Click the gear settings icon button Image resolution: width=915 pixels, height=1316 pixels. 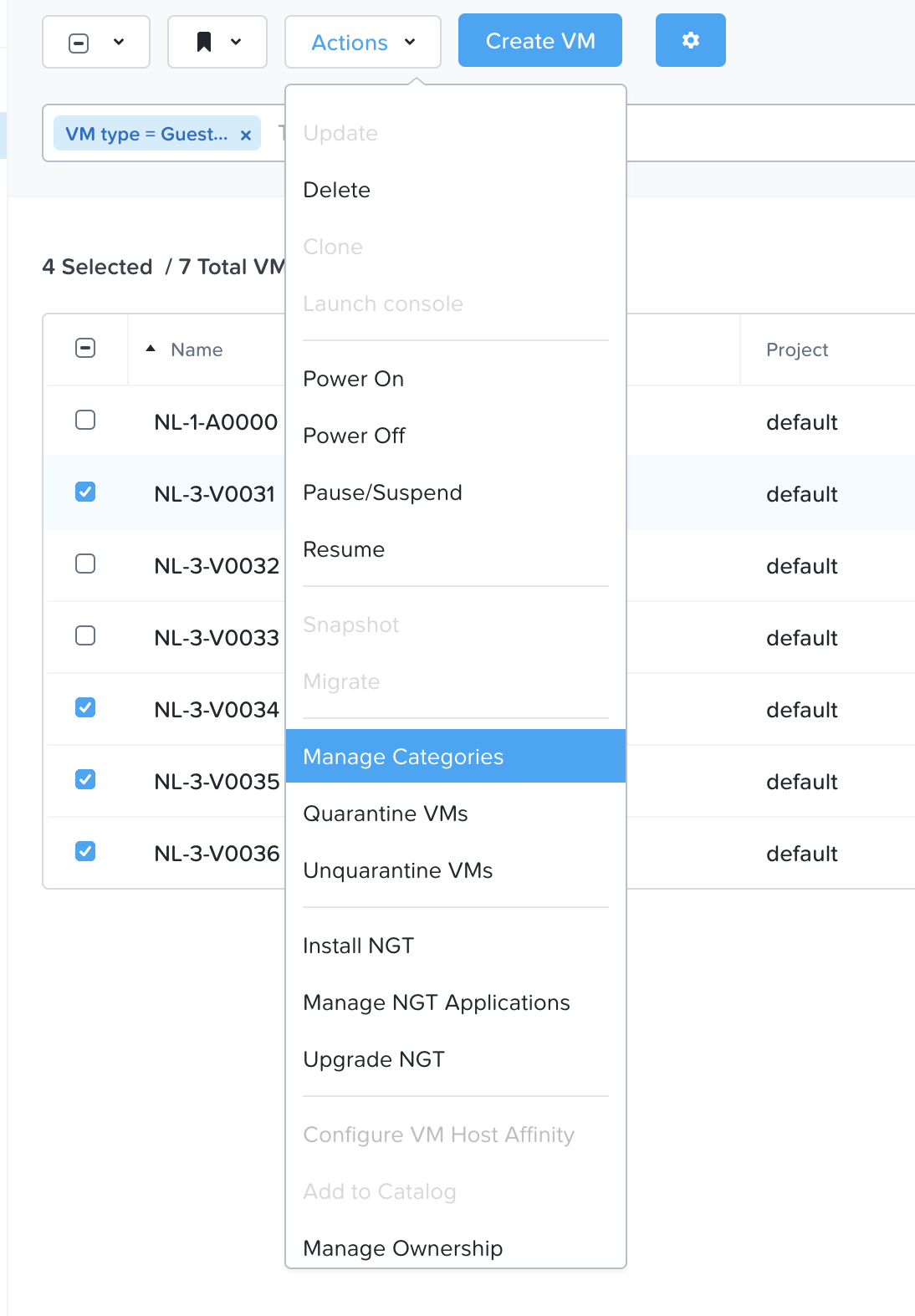(690, 40)
